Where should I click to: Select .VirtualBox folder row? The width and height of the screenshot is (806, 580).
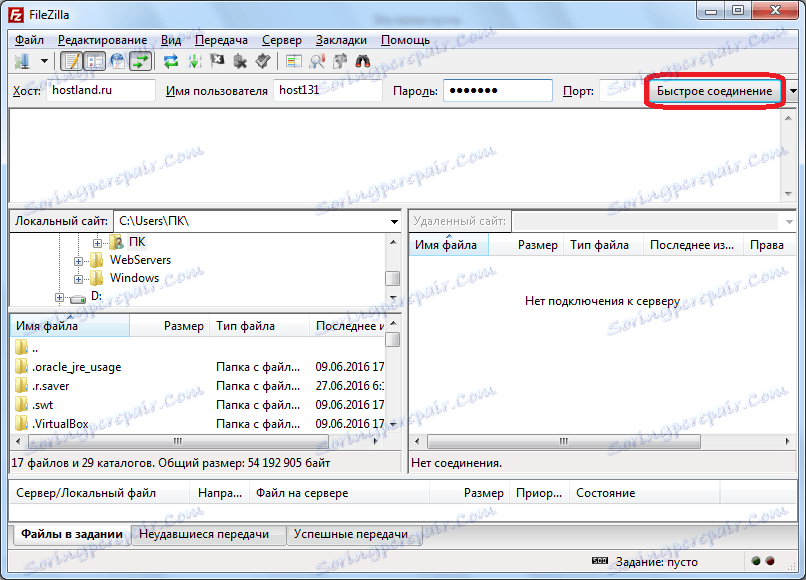coord(197,424)
